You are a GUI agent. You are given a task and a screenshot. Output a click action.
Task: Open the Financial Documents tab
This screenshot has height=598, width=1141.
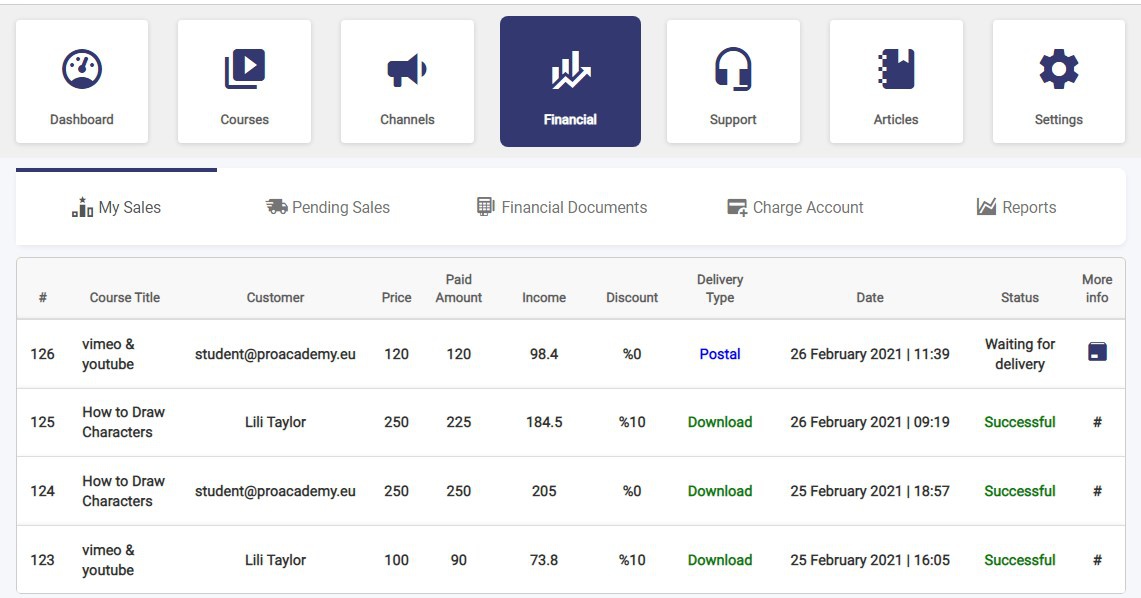(562, 208)
